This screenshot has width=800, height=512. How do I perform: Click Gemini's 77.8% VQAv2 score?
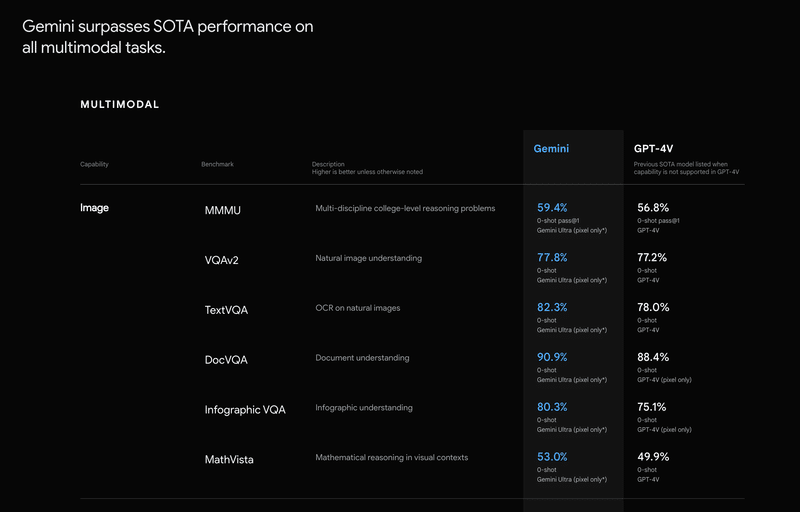coord(552,258)
